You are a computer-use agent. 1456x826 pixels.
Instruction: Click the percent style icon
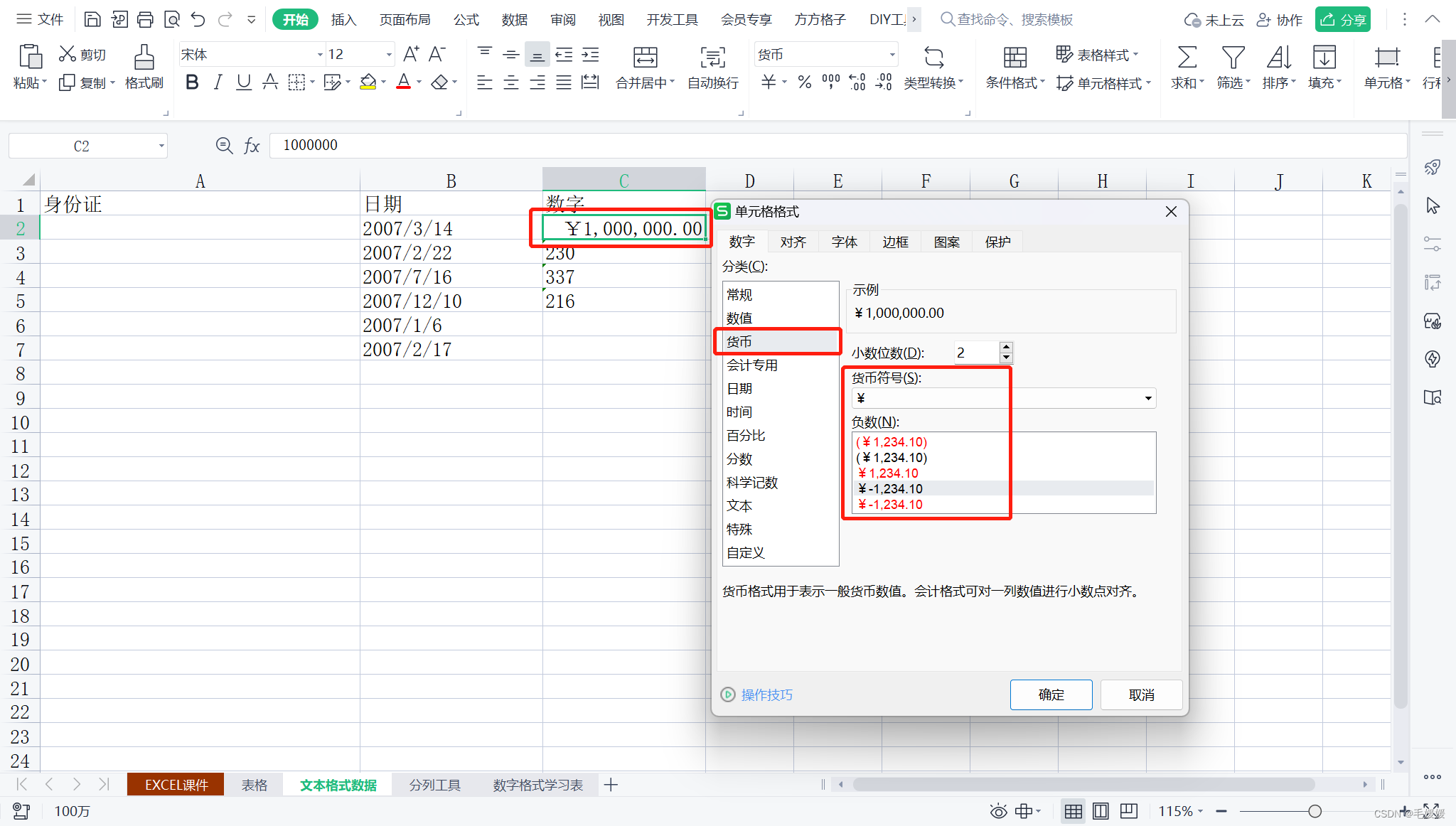click(x=804, y=83)
